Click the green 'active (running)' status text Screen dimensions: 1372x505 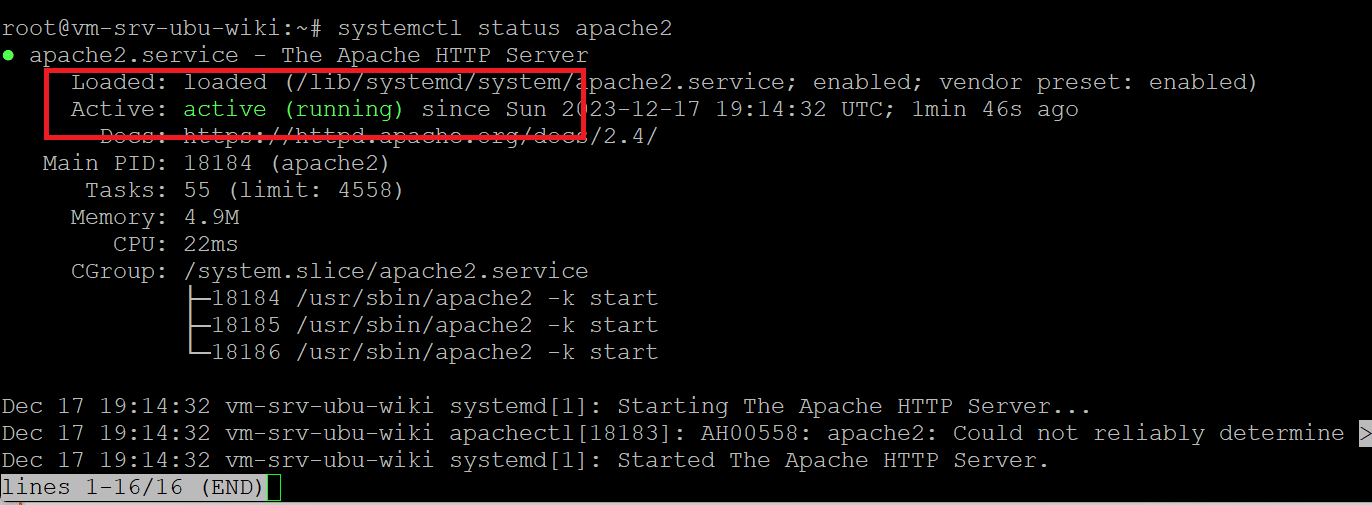tap(293, 110)
